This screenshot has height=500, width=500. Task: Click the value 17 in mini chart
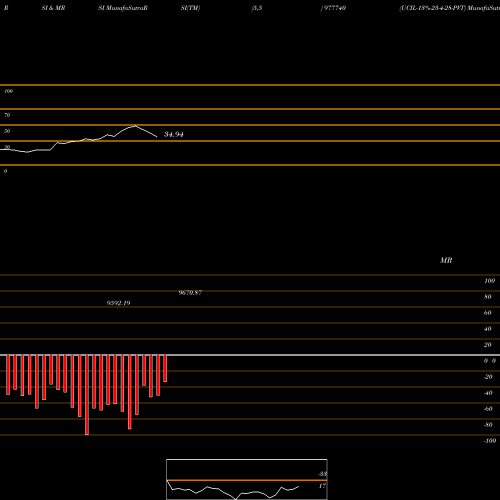click(x=322, y=486)
